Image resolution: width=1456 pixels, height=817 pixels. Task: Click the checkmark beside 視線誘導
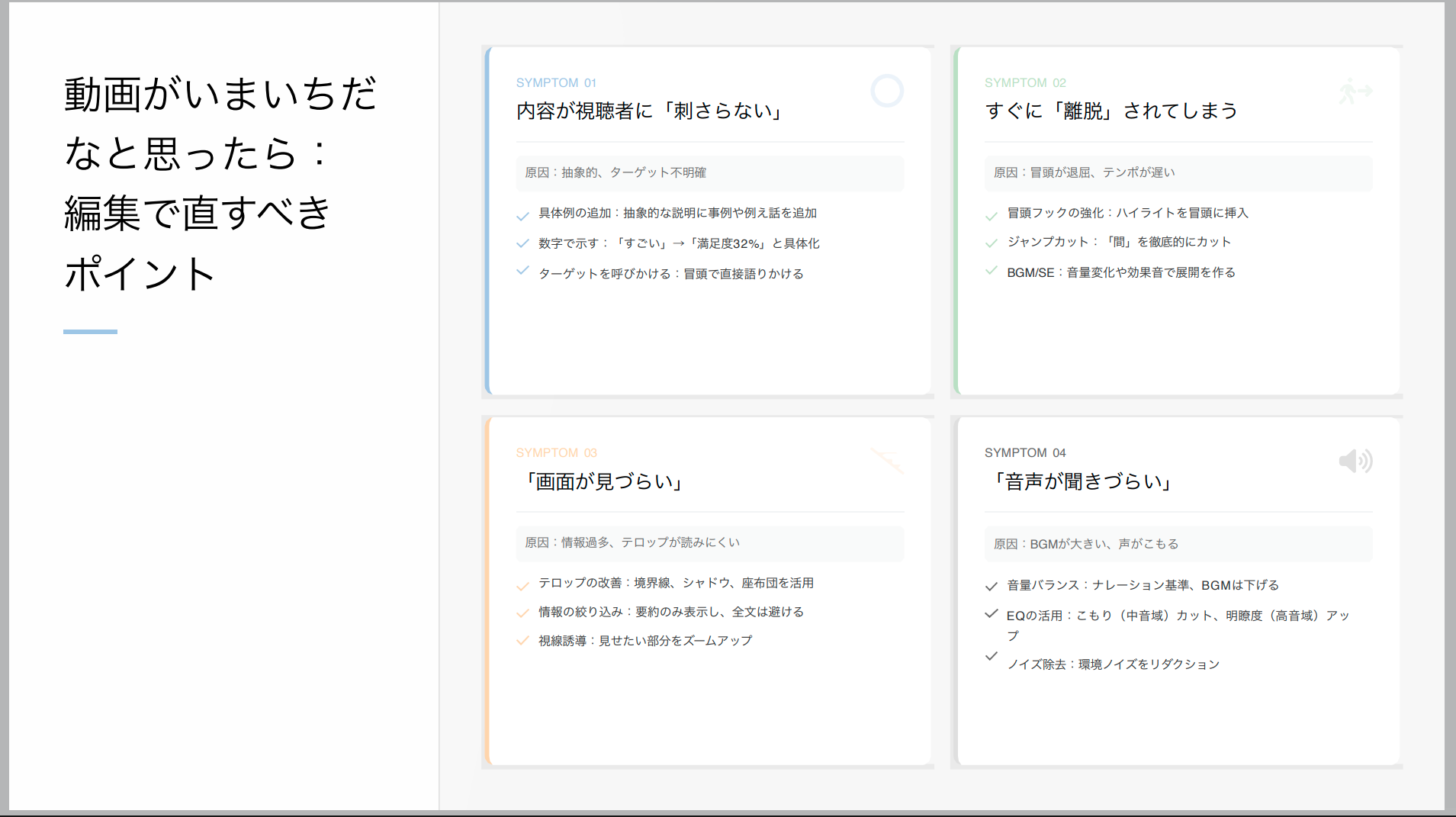click(522, 641)
